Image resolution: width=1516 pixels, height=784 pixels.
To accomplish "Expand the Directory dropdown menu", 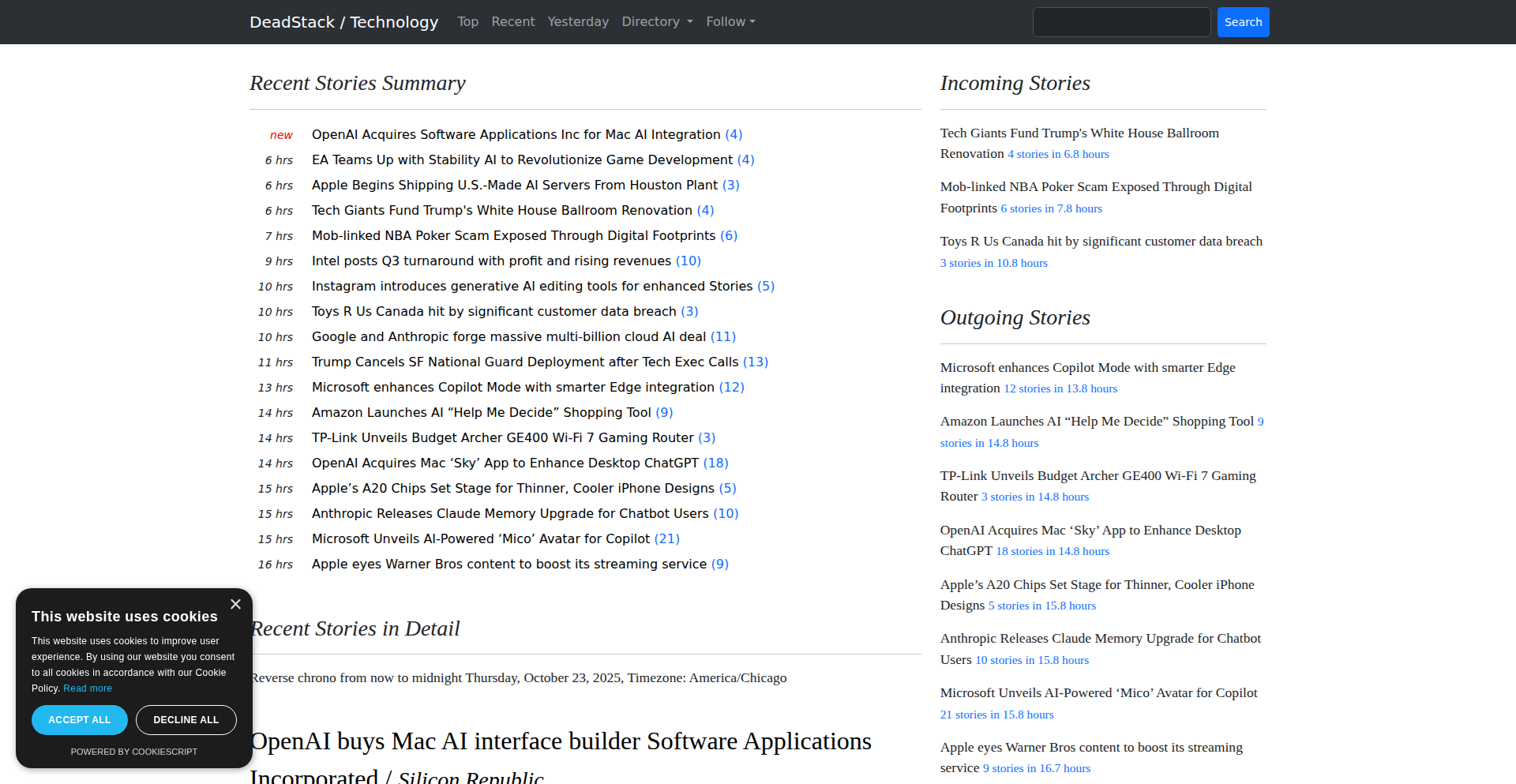I will tap(657, 22).
